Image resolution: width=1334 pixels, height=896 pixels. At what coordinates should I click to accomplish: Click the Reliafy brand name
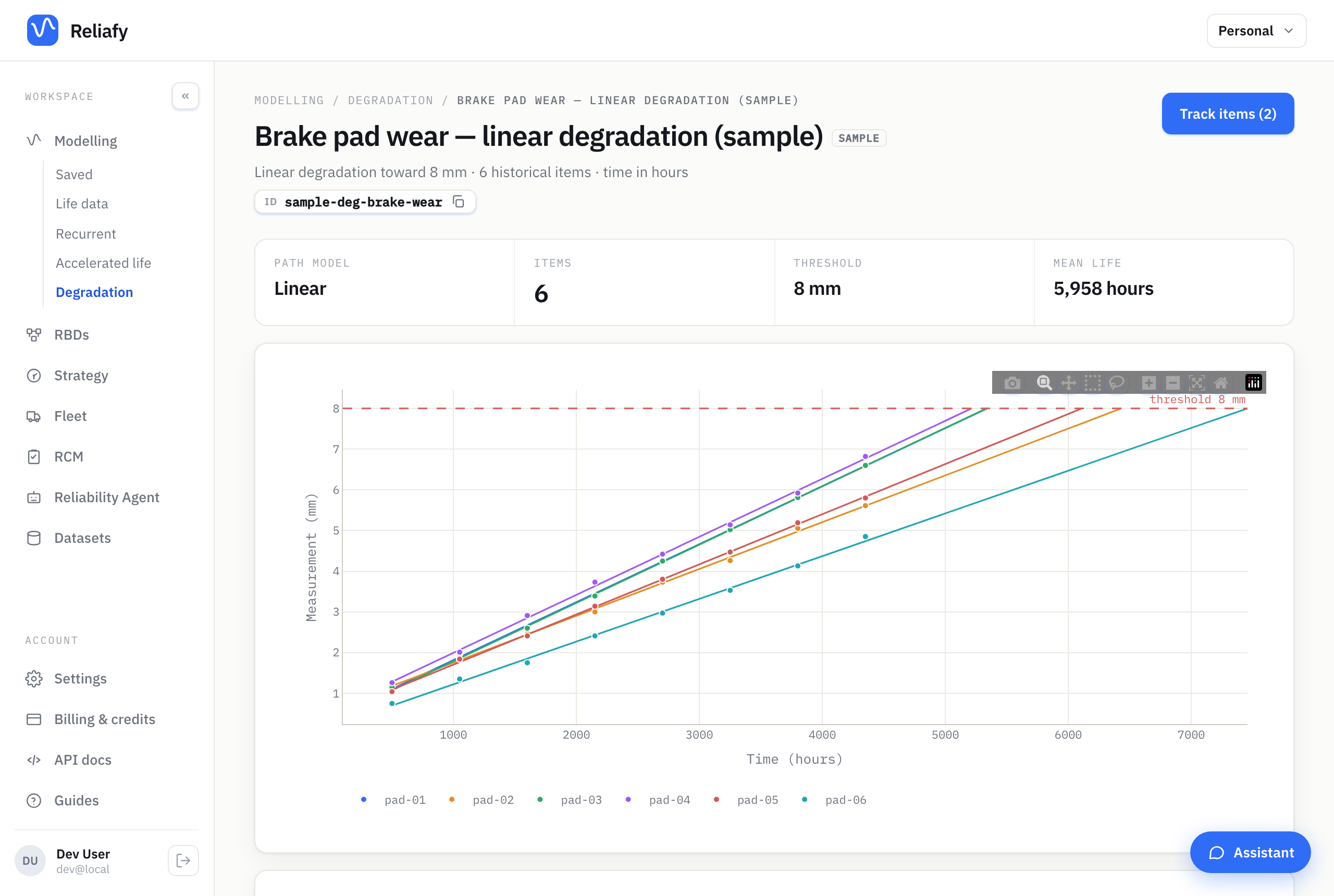tap(99, 31)
